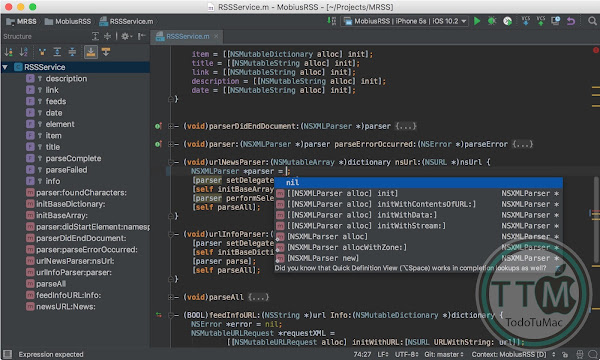The height and width of the screenshot is (360, 600).
Task: Click the profile/run with coverage icon
Action: click(507, 21)
